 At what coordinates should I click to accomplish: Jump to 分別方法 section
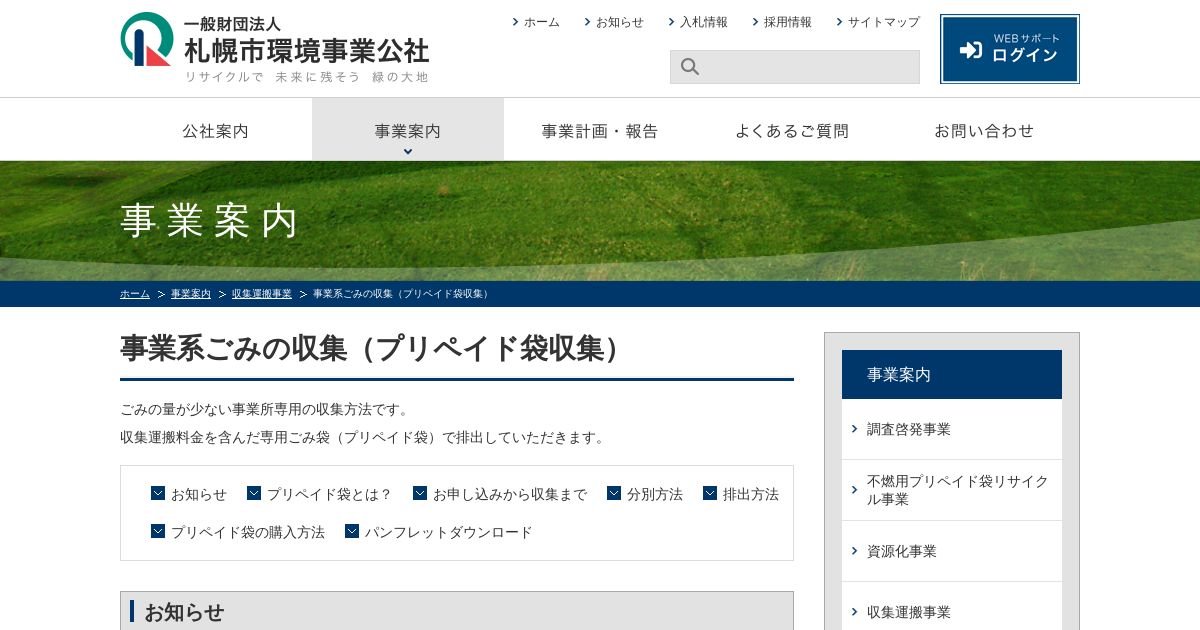655,494
